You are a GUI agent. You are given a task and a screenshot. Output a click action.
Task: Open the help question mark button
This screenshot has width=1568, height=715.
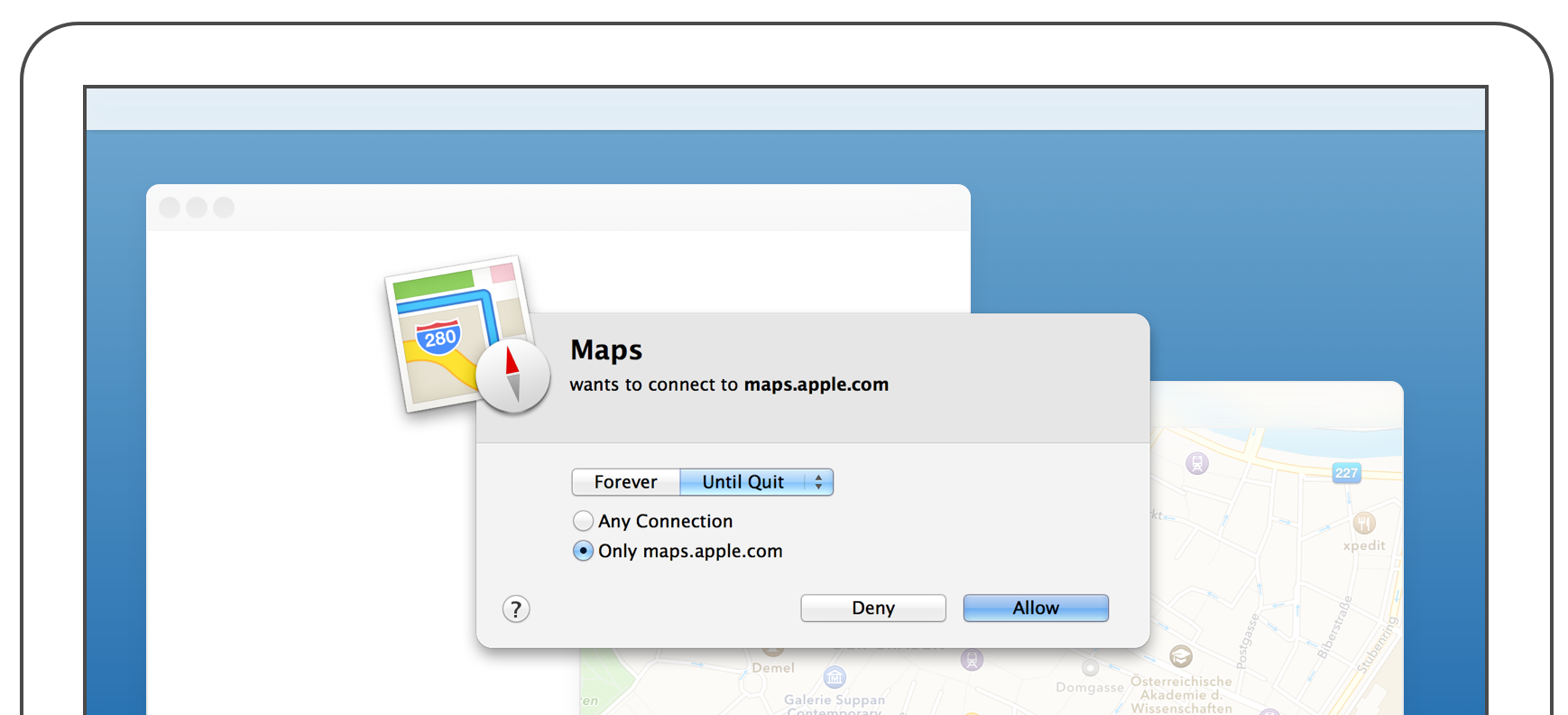pos(516,609)
